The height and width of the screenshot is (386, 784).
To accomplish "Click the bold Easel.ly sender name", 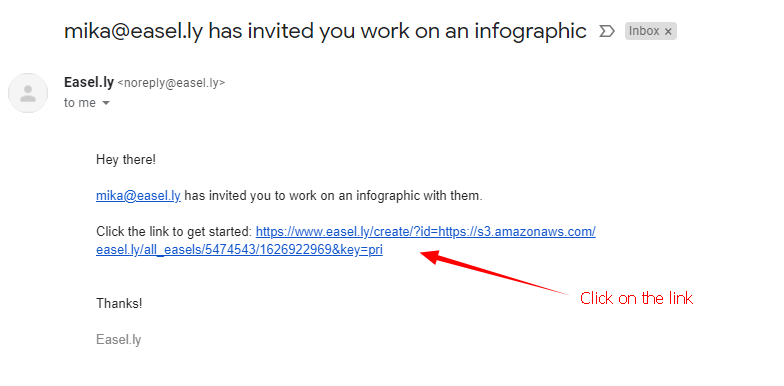I will click(89, 82).
